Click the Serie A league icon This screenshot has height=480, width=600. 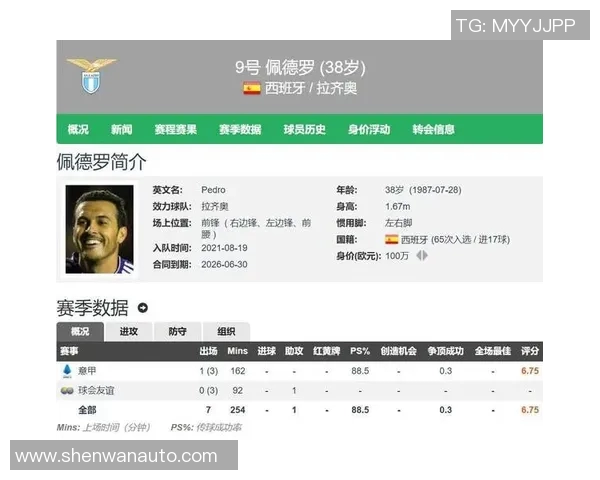tap(67, 371)
